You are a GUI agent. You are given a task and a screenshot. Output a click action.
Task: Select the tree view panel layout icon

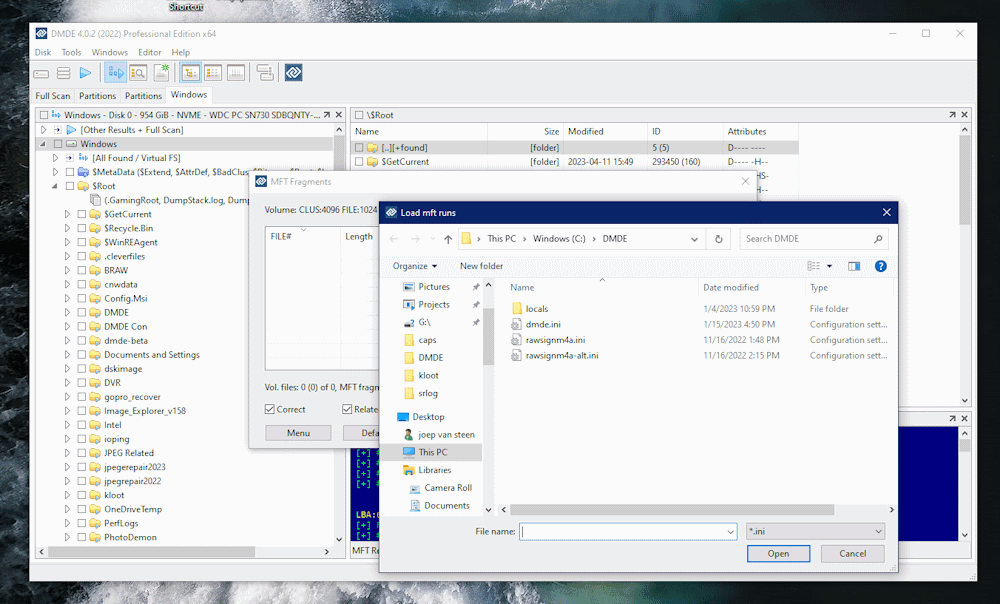click(x=190, y=73)
